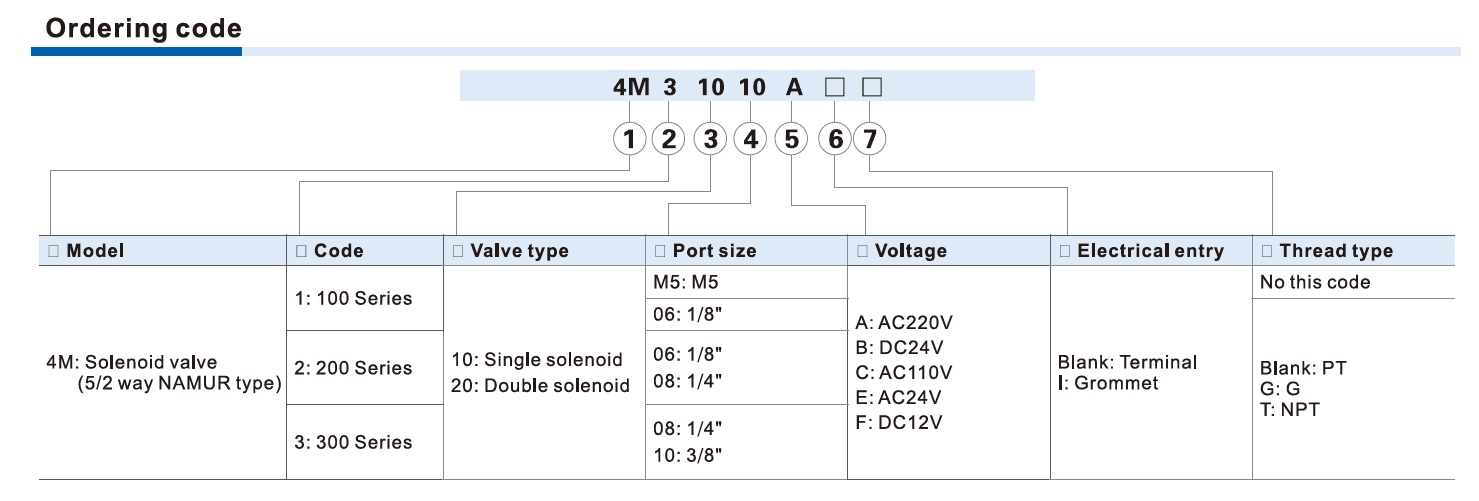Click circled number 4 marker
The width and height of the screenshot is (1479, 501).
point(750,140)
